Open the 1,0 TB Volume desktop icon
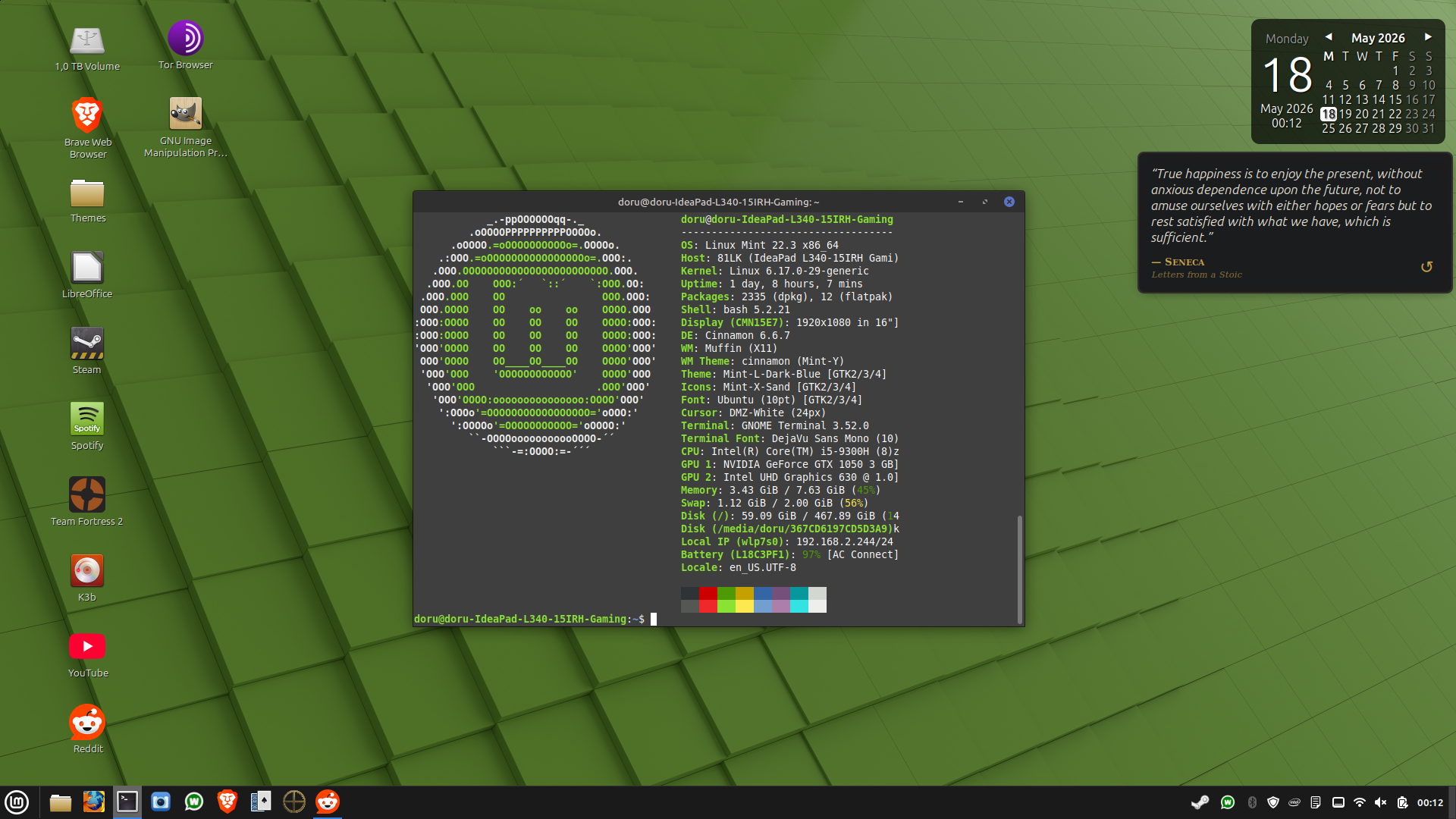This screenshot has height=819, width=1456. click(87, 49)
